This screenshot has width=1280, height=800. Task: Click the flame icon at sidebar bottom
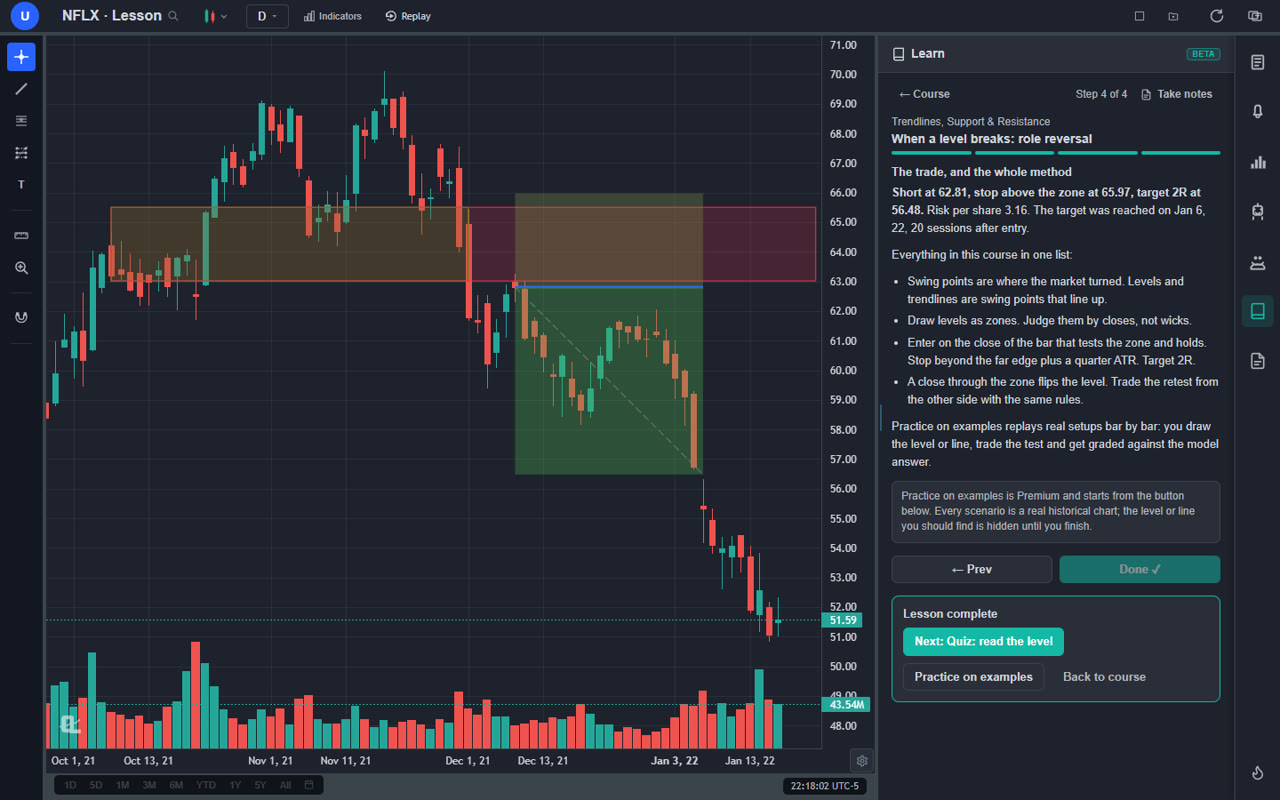pos(1258,773)
